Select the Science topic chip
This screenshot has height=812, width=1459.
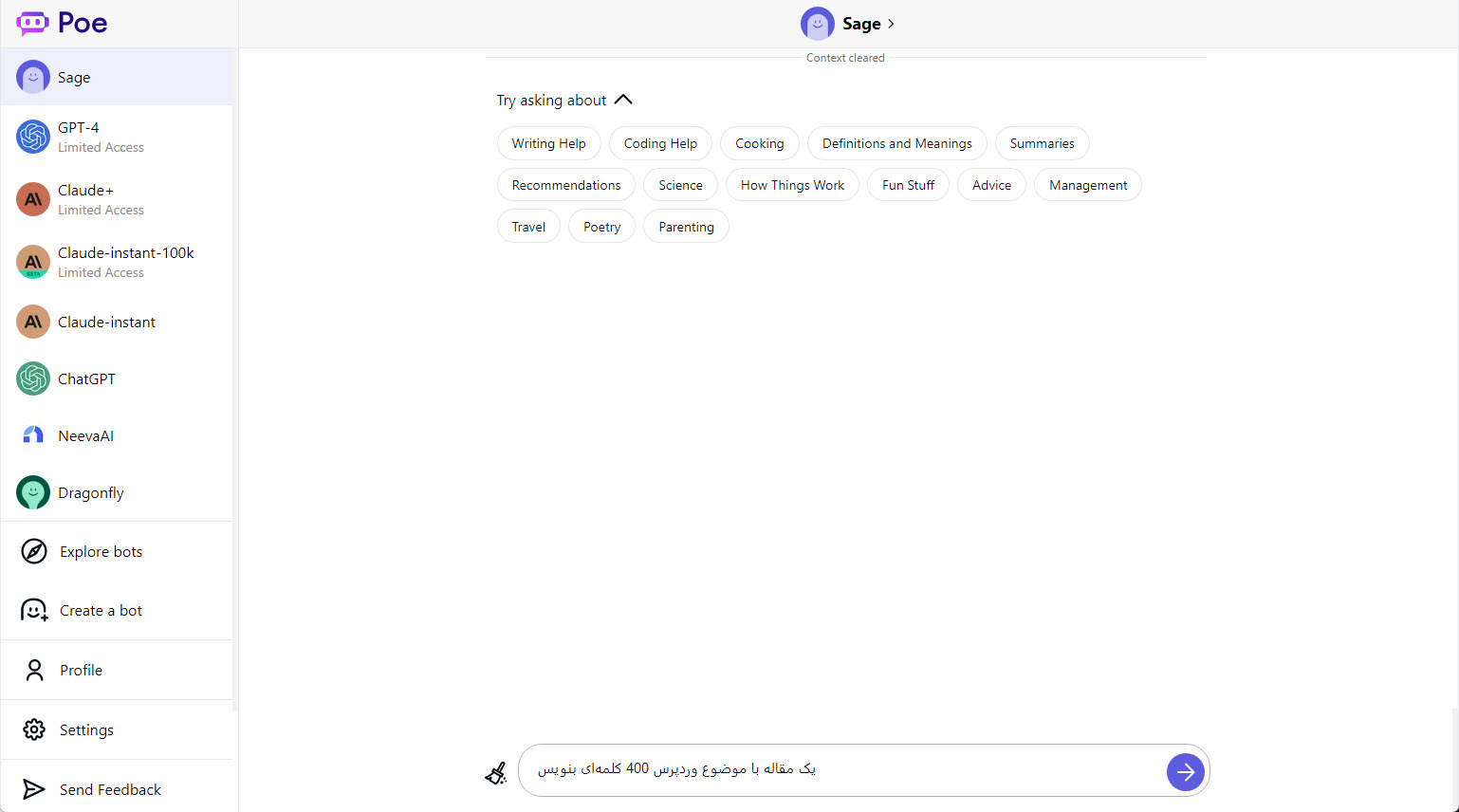681,185
